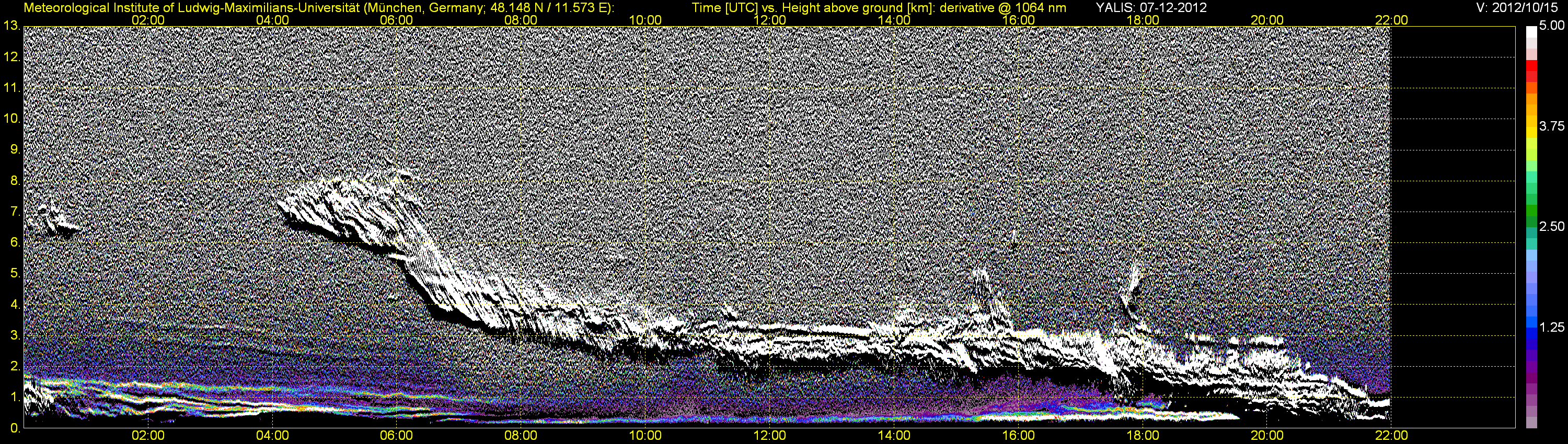Viewport: 1568px width, 444px height.
Task: Click the 5 km height axis label
Action: coord(15,274)
